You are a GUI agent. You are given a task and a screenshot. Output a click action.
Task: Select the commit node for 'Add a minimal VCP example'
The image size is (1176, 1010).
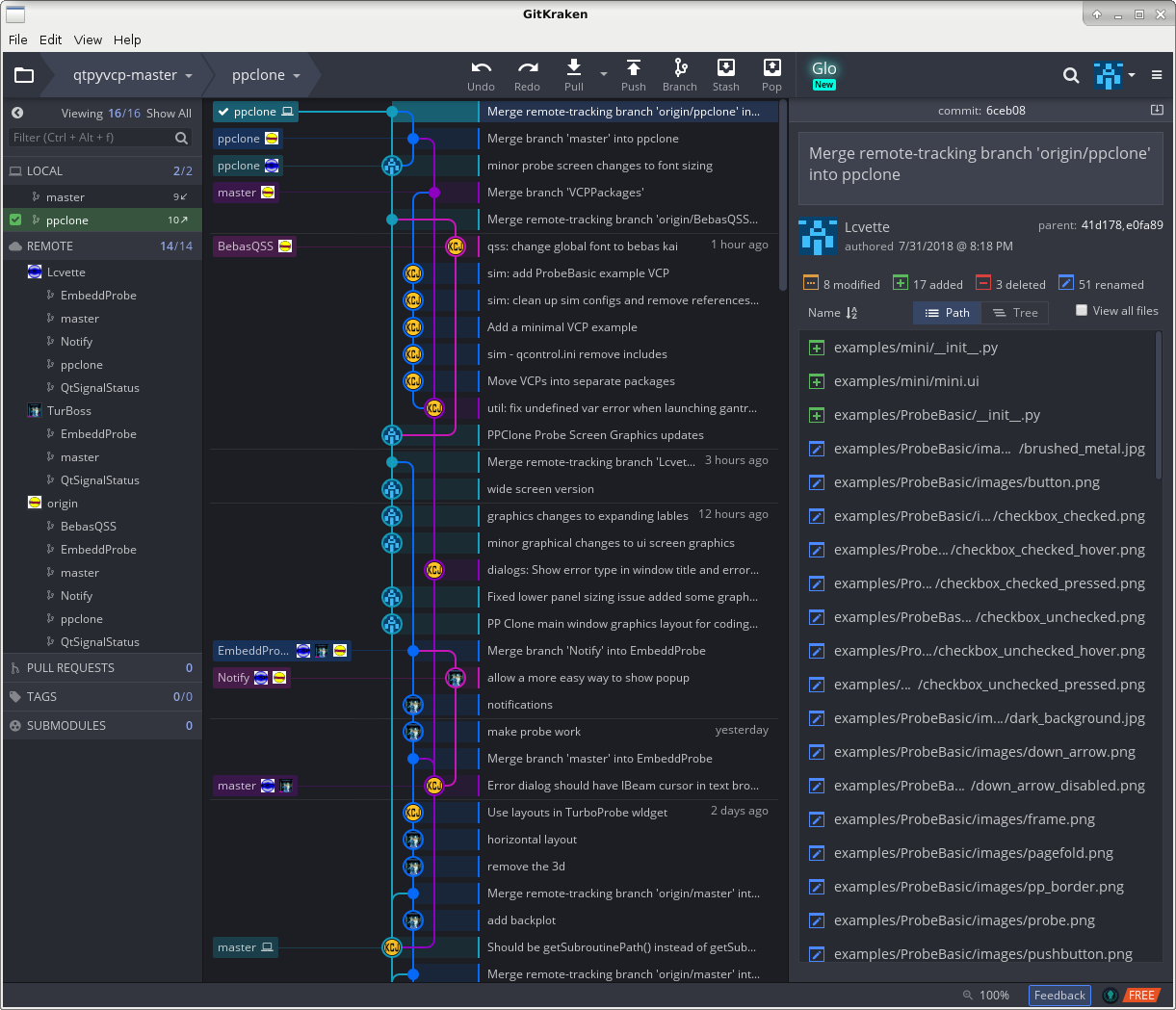413,327
